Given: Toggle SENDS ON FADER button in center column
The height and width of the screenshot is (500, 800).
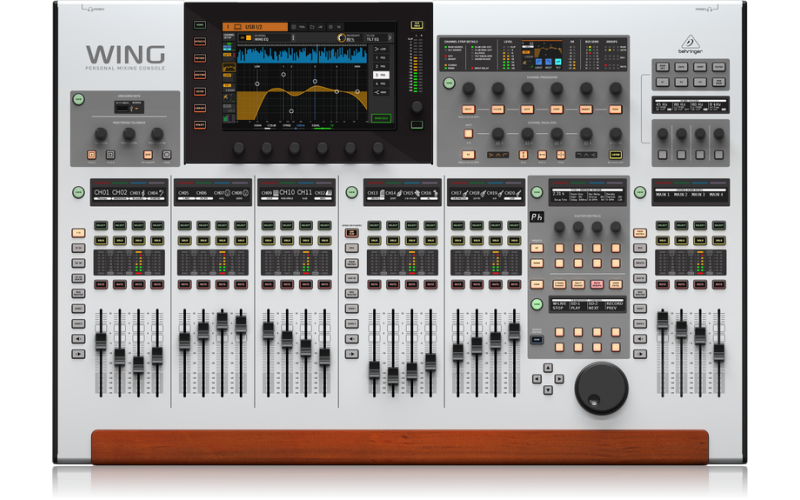Looking at the screenshot, I should pos(351,233).
